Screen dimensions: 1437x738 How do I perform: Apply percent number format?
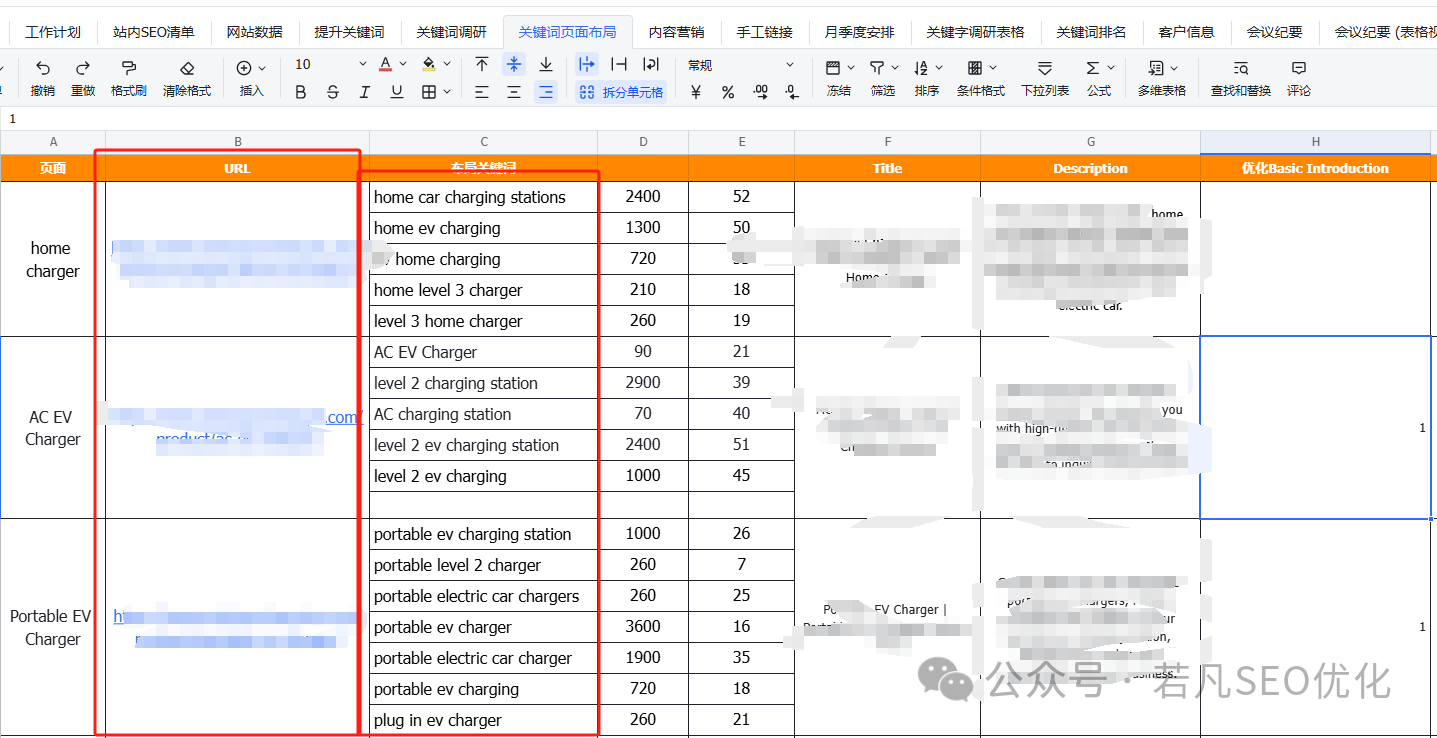click(728, 92)
